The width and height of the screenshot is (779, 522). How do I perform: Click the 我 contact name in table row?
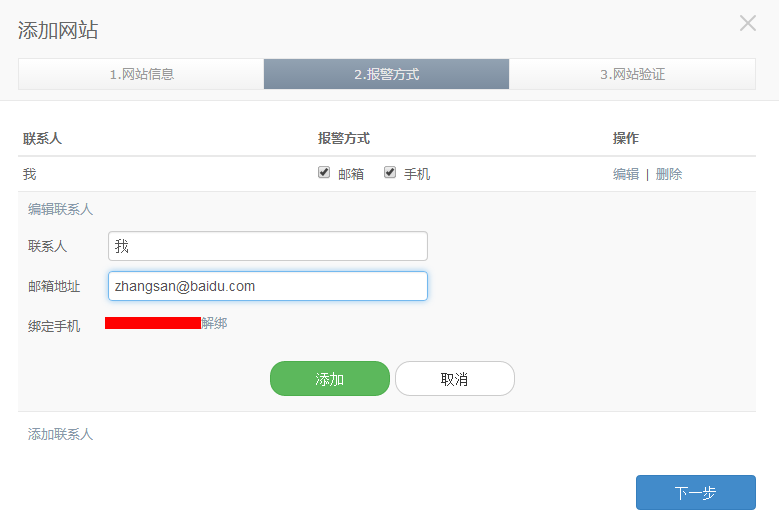(x=29, y=174)
